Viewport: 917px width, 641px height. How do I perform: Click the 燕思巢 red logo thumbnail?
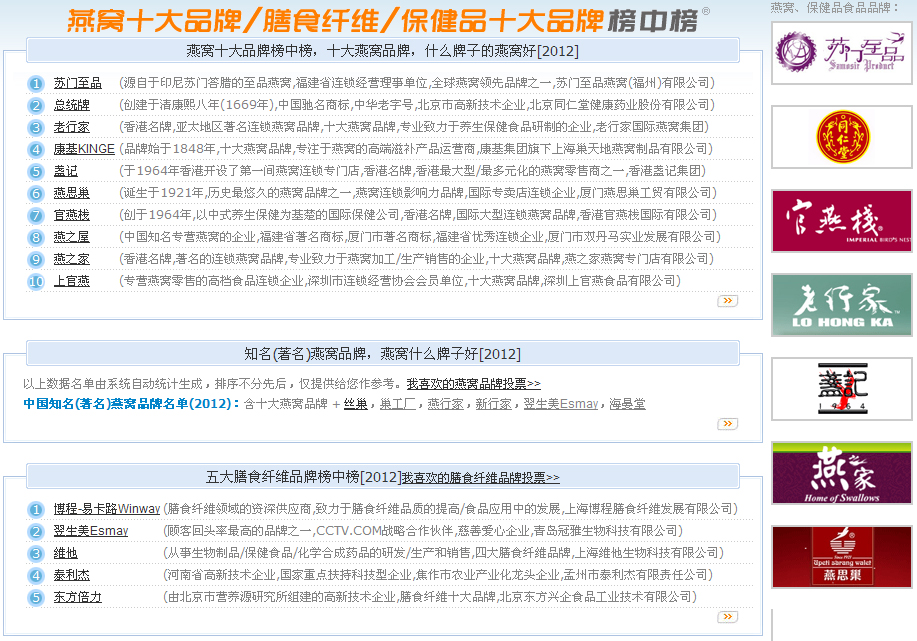click(842, 557)
